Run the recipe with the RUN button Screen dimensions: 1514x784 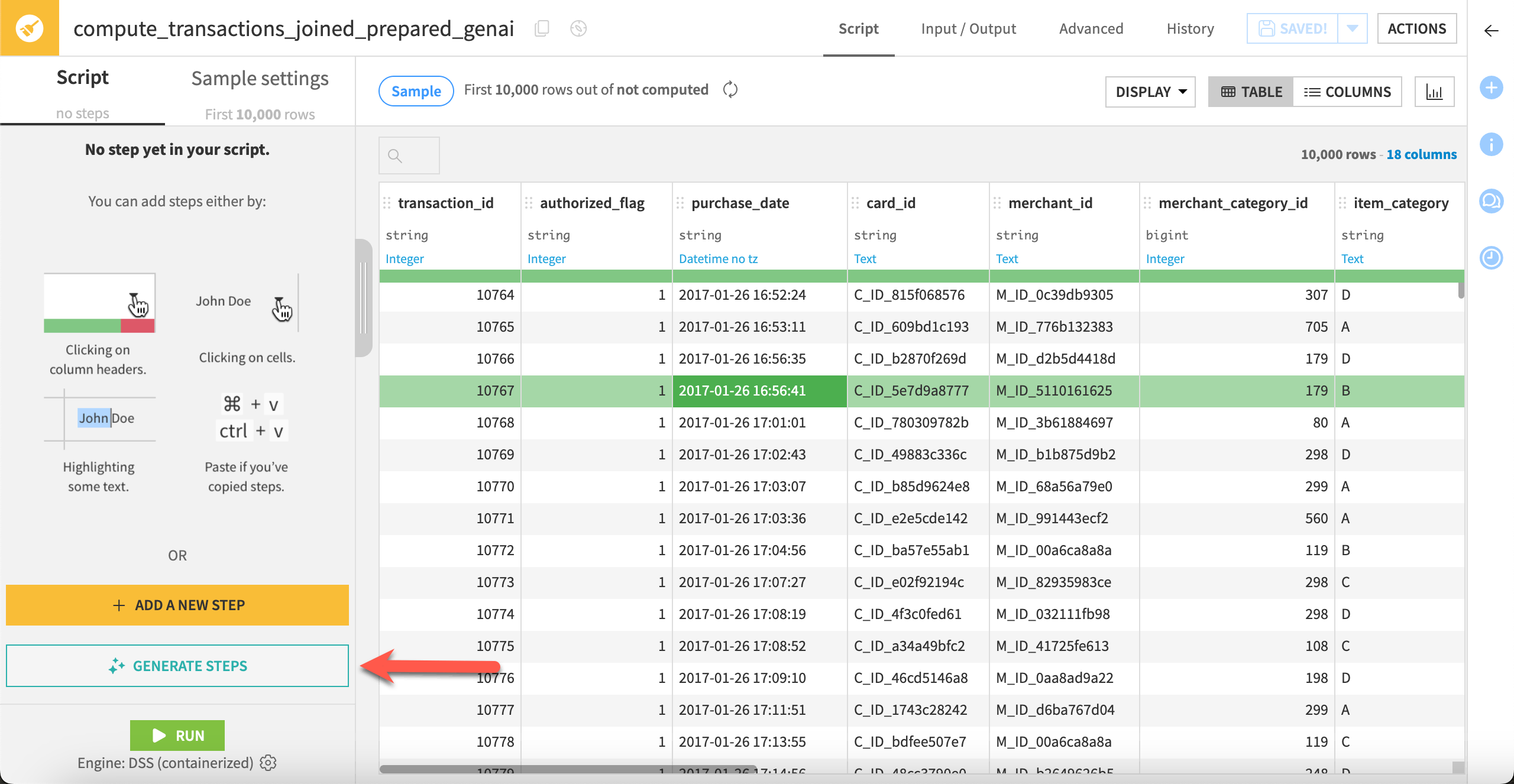click(x=177, y=735)
